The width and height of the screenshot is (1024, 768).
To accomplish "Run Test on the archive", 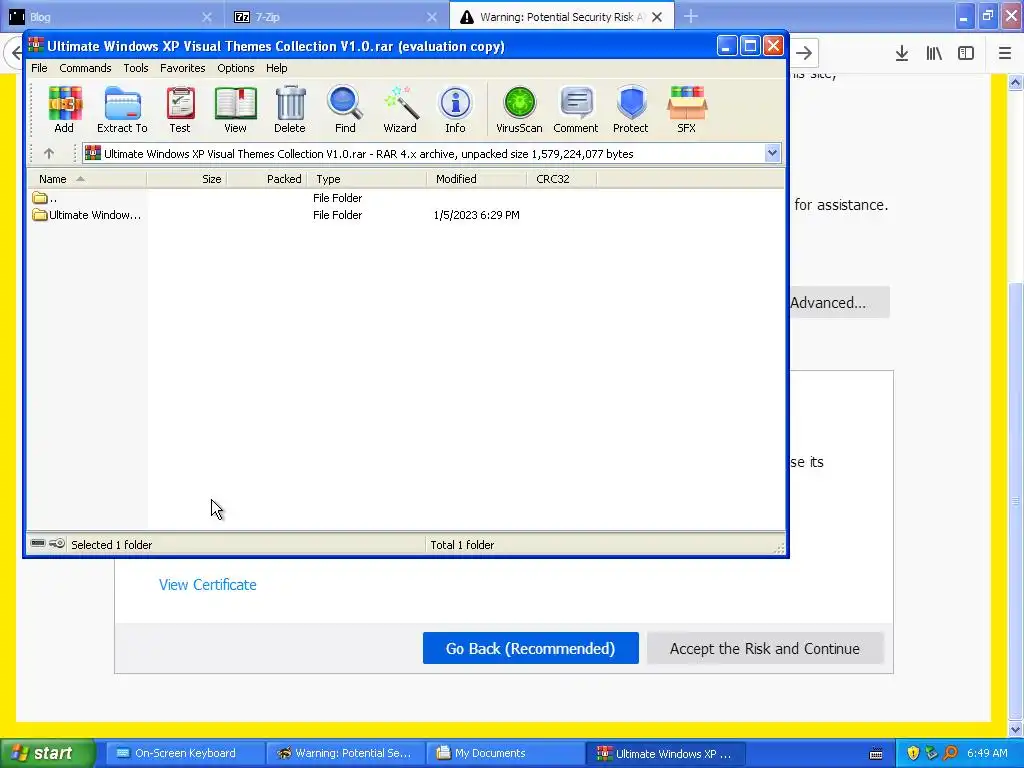I will coord(180,110).
